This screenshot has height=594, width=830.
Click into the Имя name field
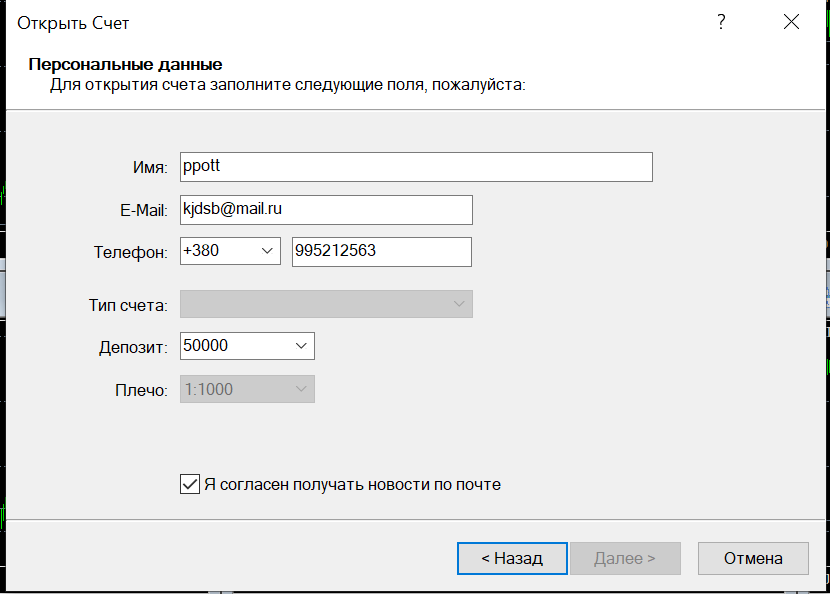click(x=416, y=167)
